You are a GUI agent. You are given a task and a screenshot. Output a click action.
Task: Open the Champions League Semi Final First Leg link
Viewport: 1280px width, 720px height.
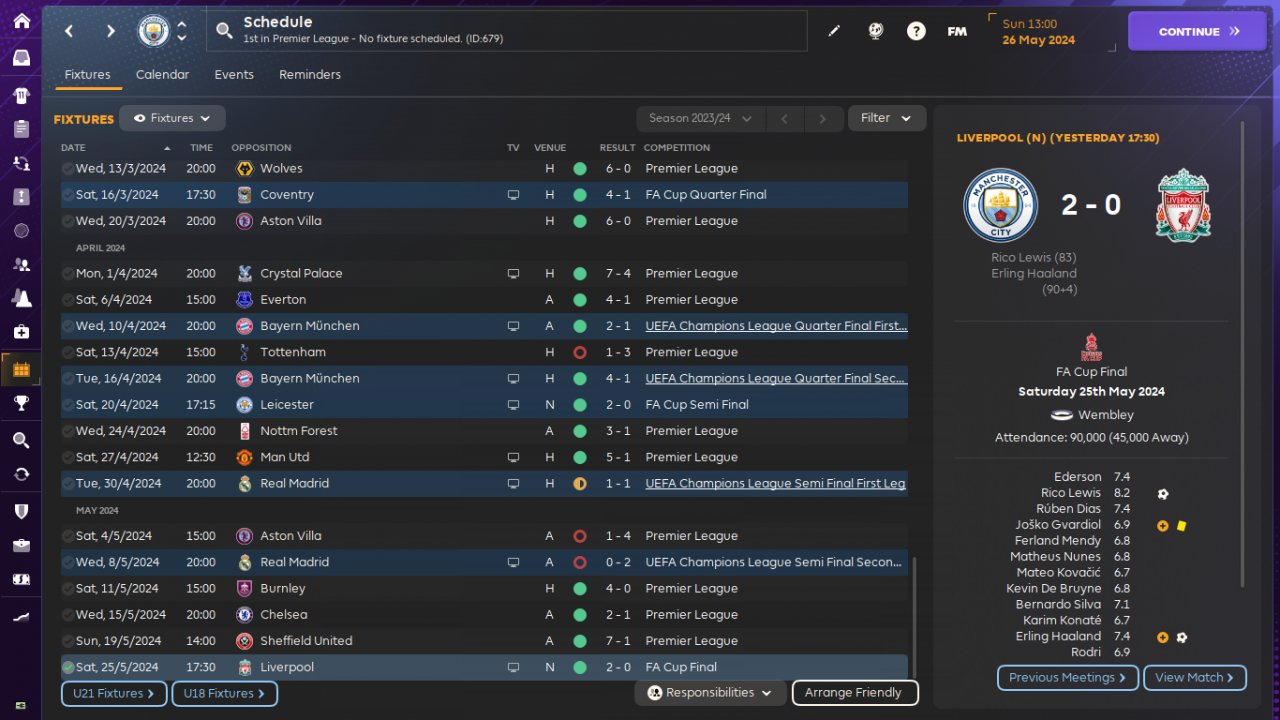pos(775,484)
